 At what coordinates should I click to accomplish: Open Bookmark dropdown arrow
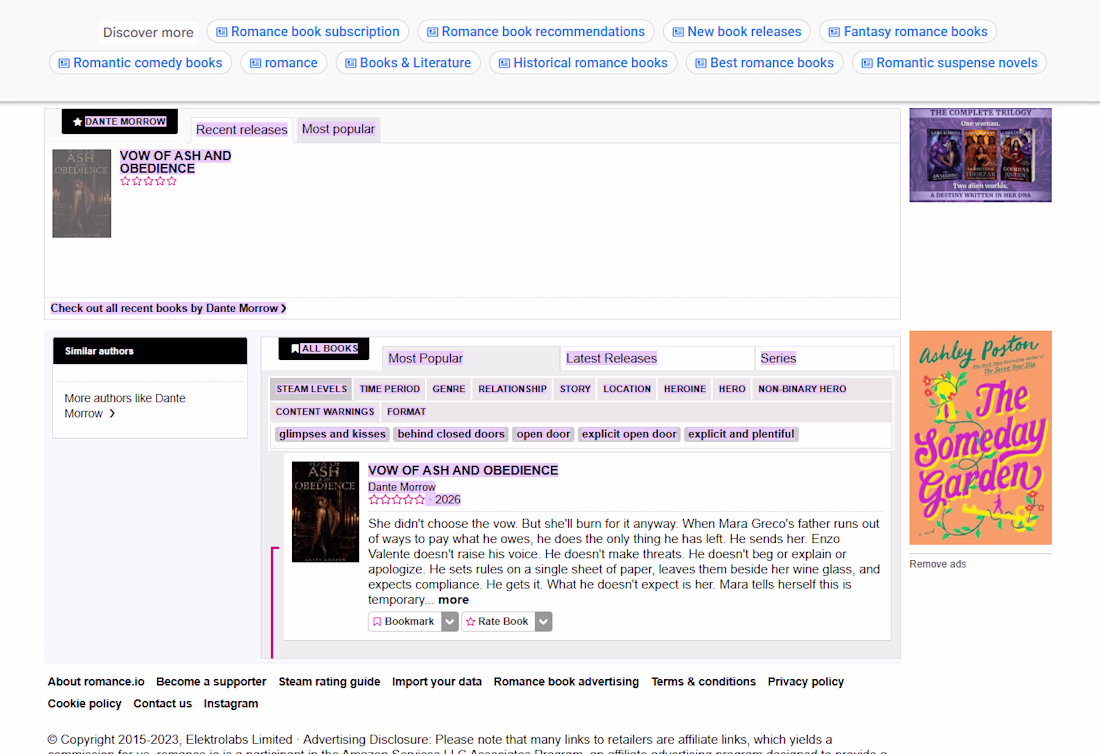450,621
